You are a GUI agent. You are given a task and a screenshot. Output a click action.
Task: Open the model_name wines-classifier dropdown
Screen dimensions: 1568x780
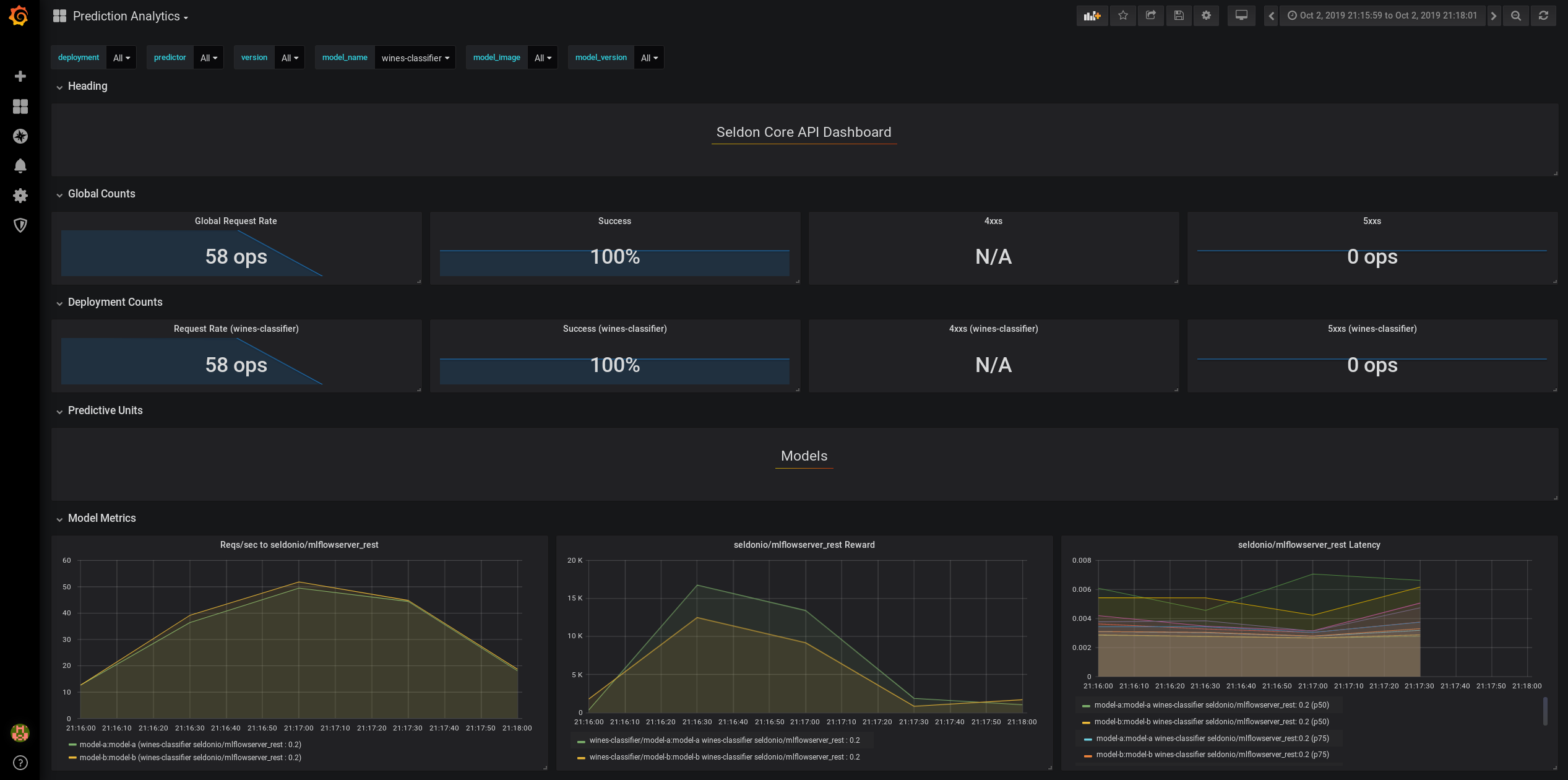(415, 58)
